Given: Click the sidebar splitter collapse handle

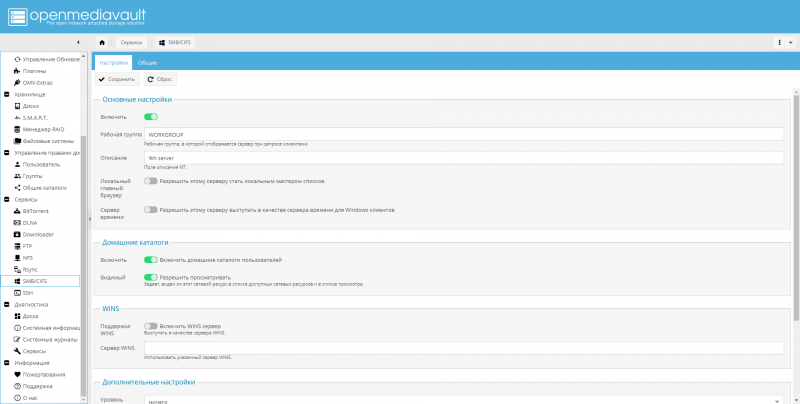Looking at the screenshot, I should tap(90, 219).
